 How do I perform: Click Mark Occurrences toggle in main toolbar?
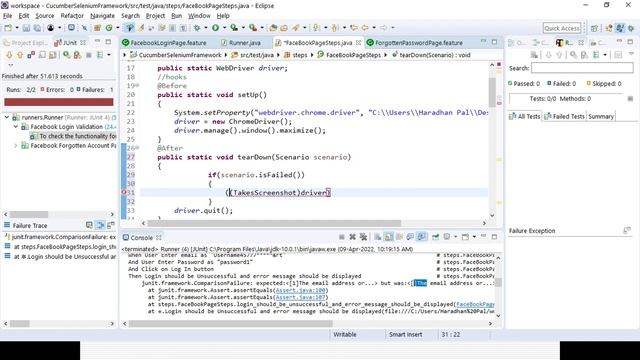pyautogui.click(x=141, y=28)
